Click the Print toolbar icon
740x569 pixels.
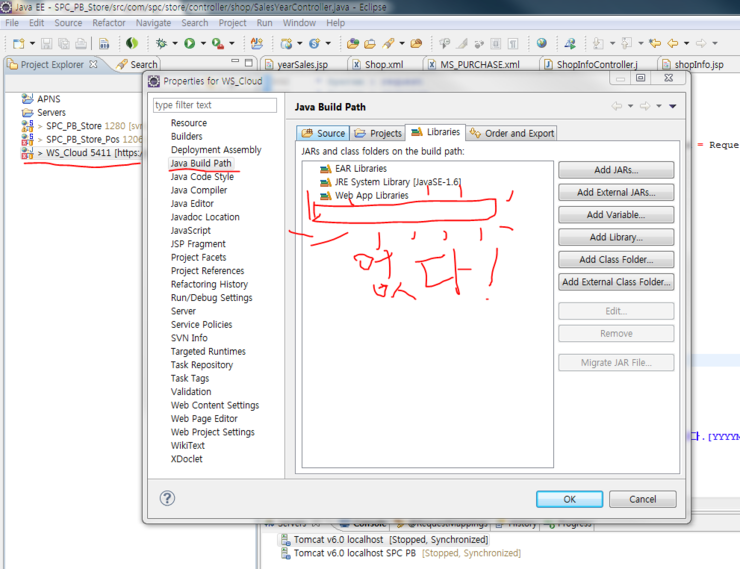point(81,44)
